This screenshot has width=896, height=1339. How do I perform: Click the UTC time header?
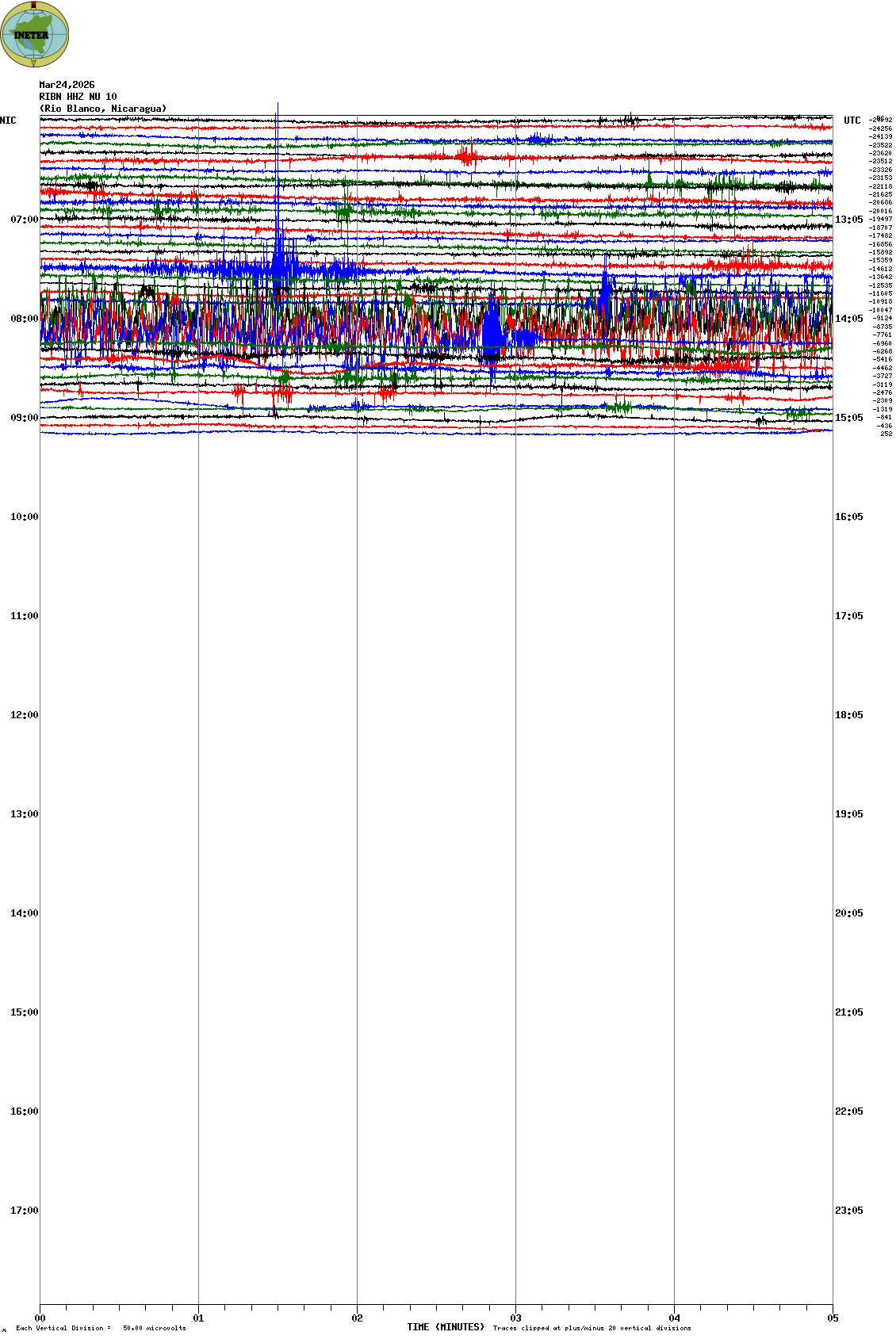click(852, 121)
